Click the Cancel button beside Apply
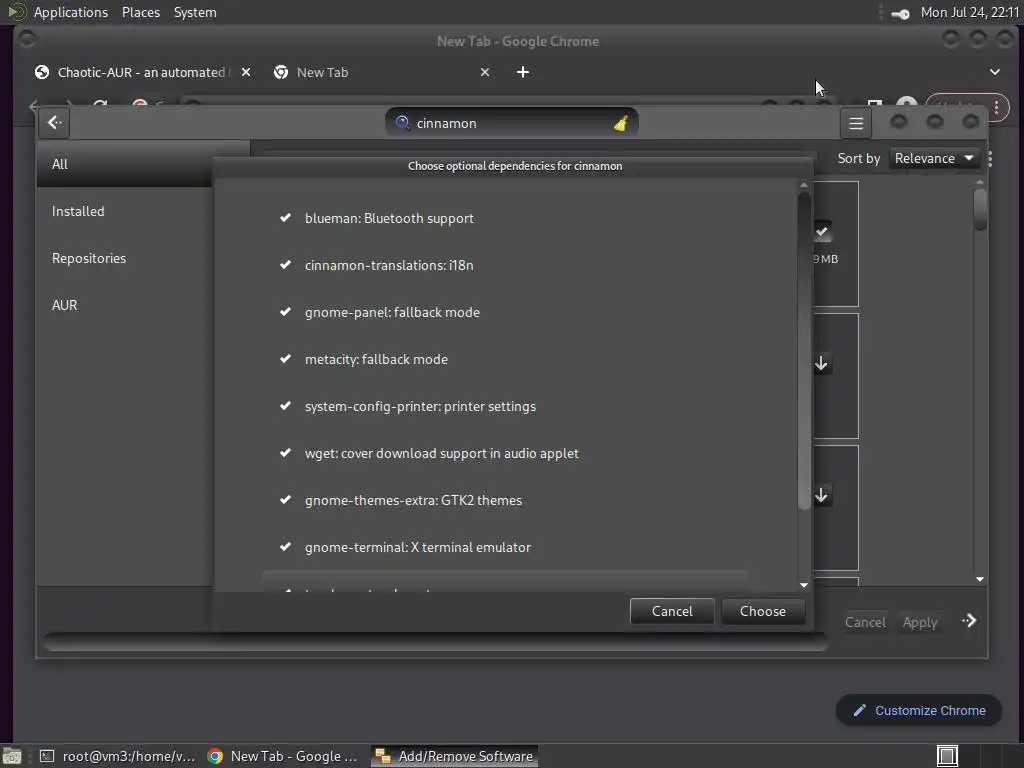This screenshot has height=768, width=1024. coord(865,622)
